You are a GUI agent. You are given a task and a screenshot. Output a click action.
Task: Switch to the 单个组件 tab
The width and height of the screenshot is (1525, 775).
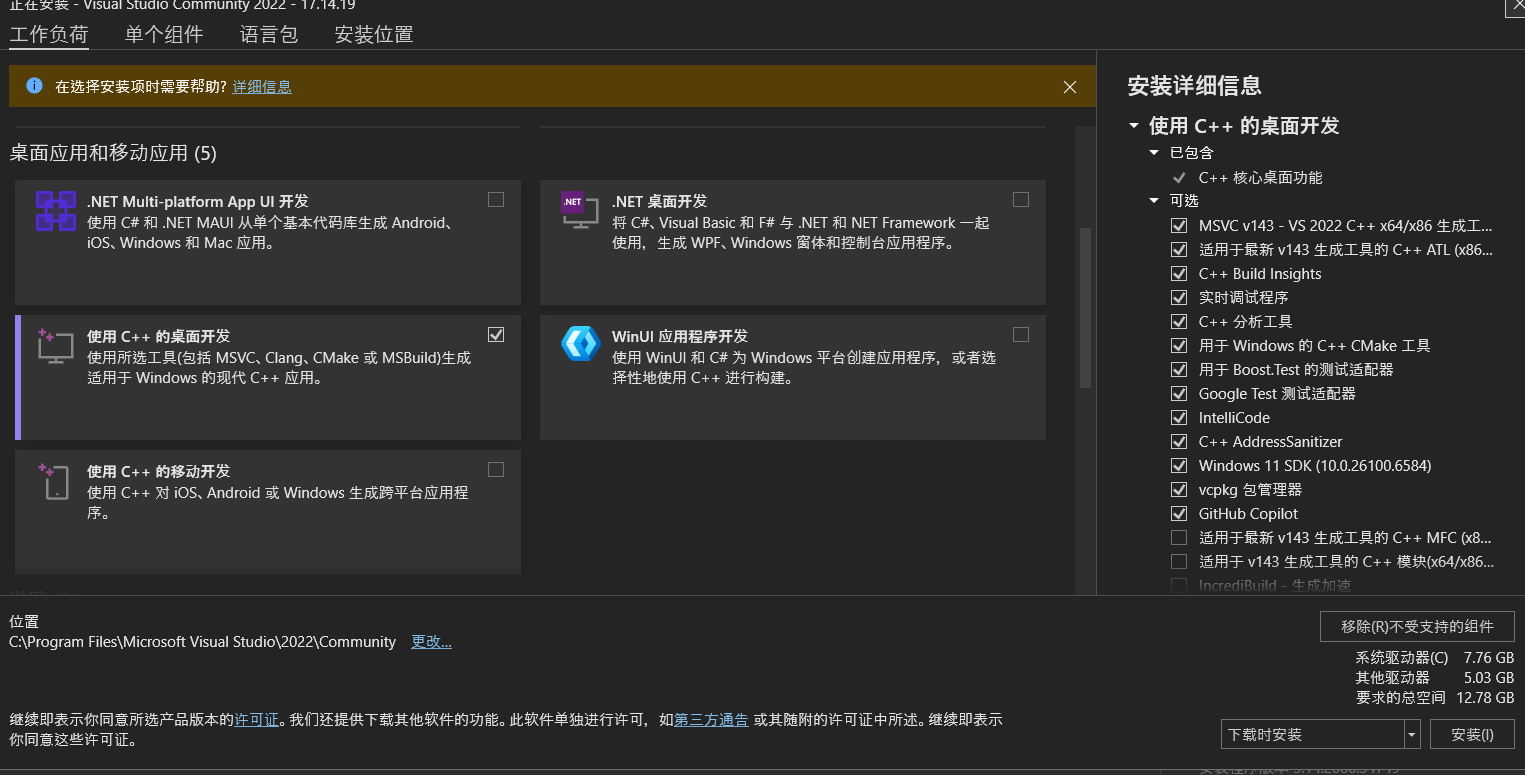(x=164, y=35)
